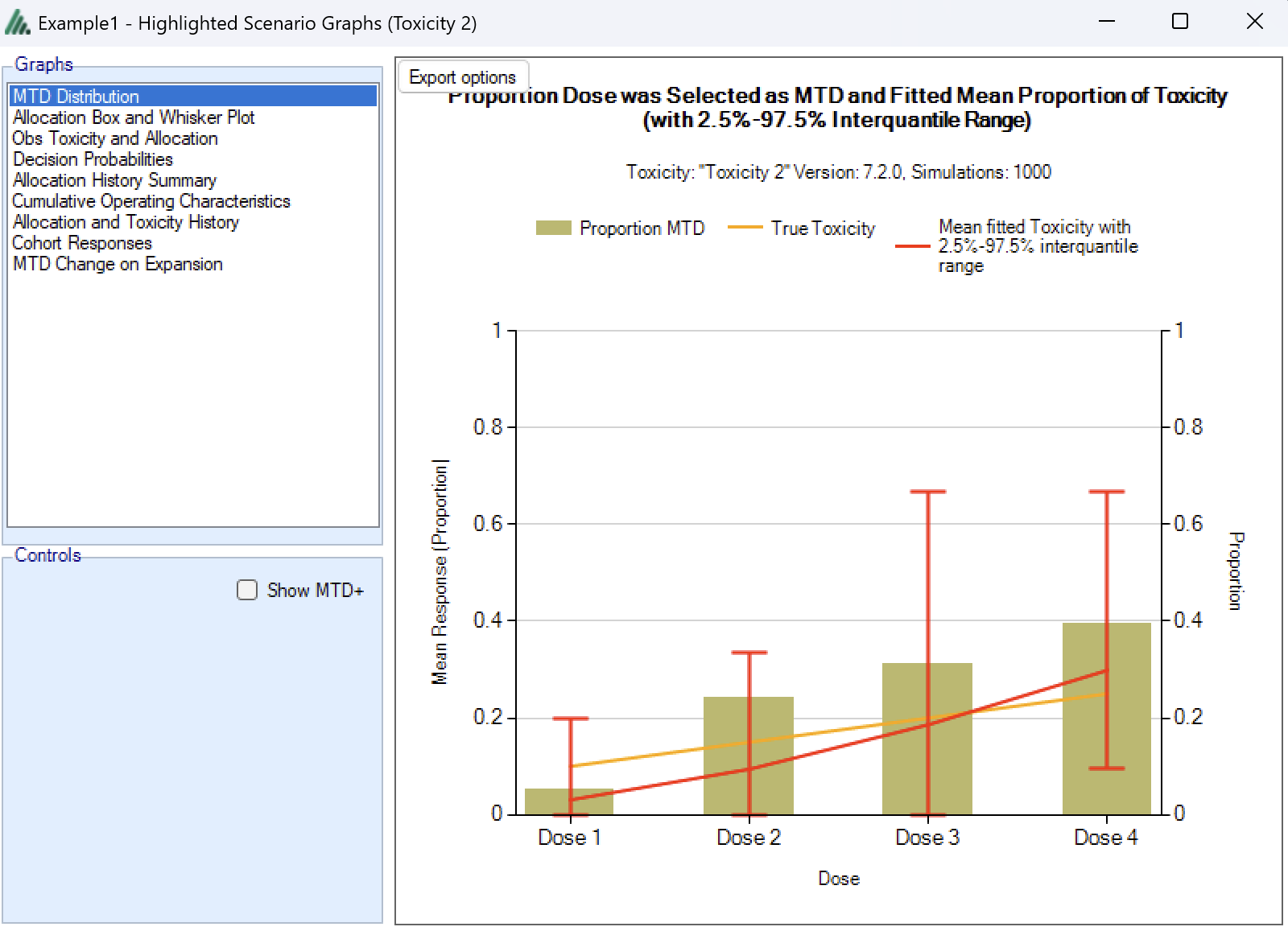This screenshot has height=935, width=1288.
Task: View Cumulative Operating Characteristics graph
Action: pos(151,201)
